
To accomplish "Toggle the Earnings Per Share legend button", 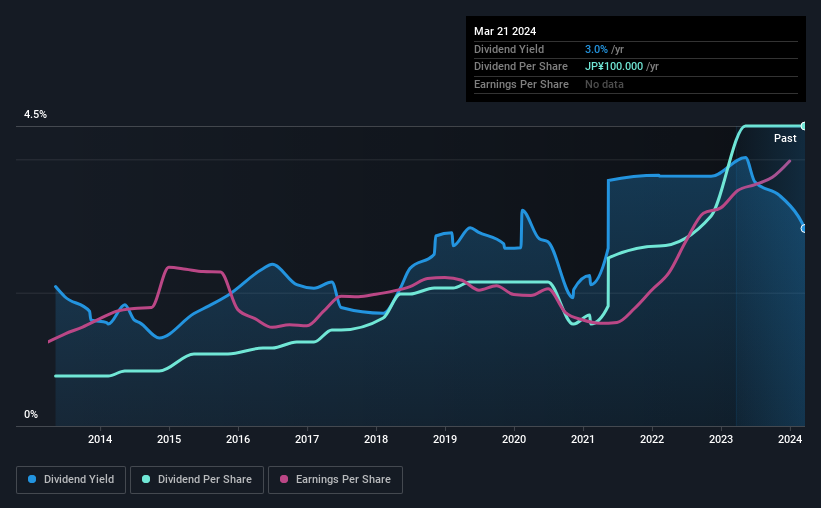I will tap(336, 480).
